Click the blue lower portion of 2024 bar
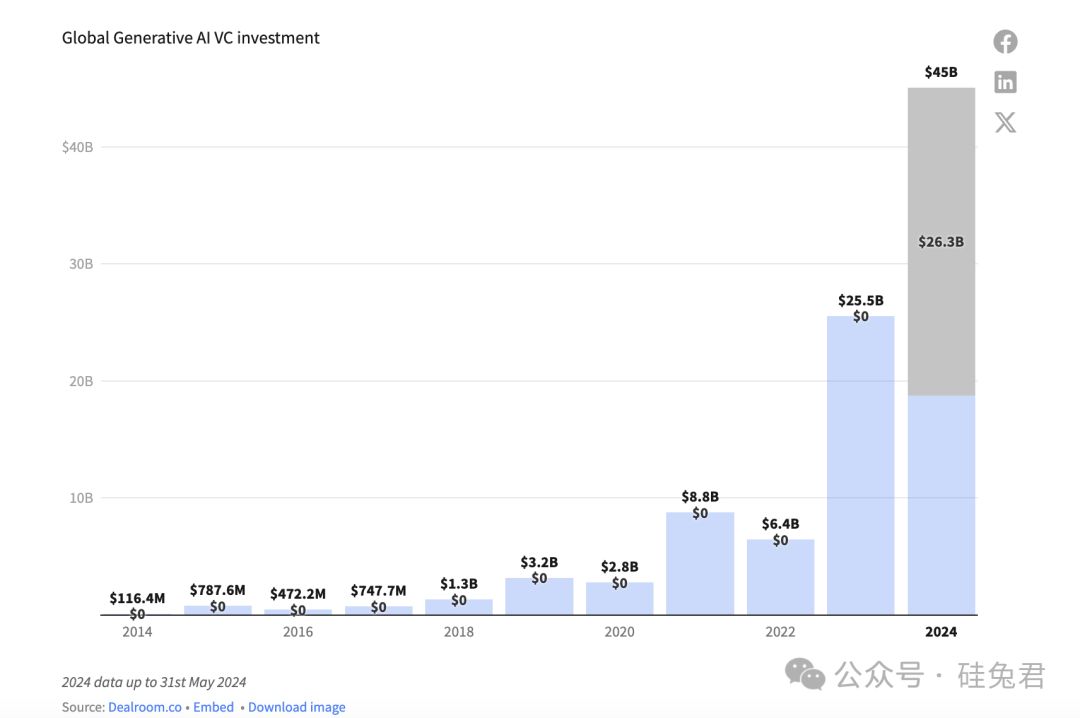This screenshot has height=718, width=1080. pos(941,505)
